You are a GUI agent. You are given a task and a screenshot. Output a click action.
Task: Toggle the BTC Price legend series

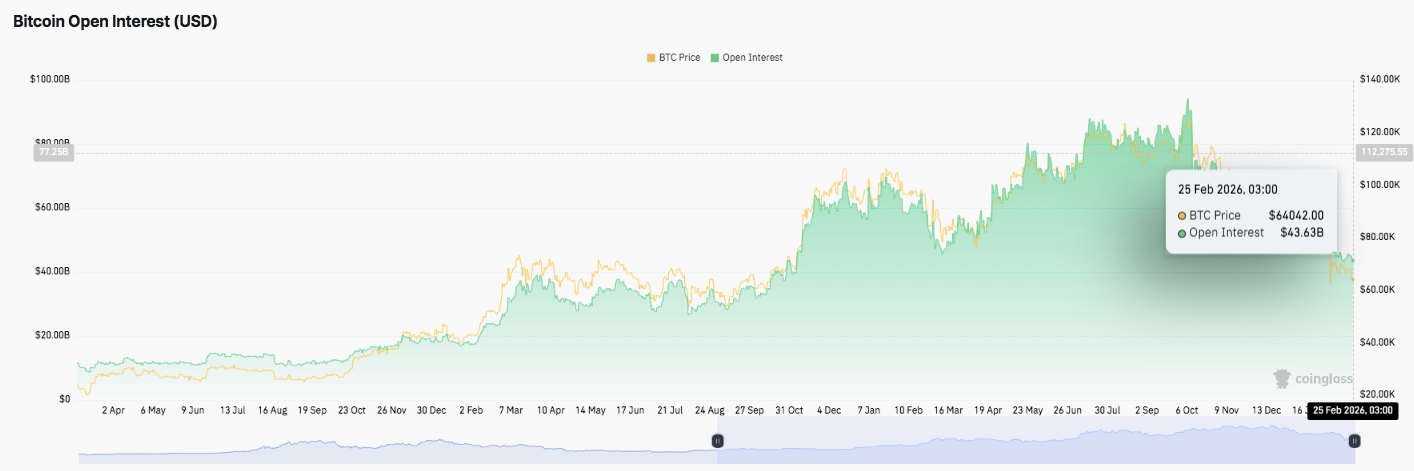[678, 58]
